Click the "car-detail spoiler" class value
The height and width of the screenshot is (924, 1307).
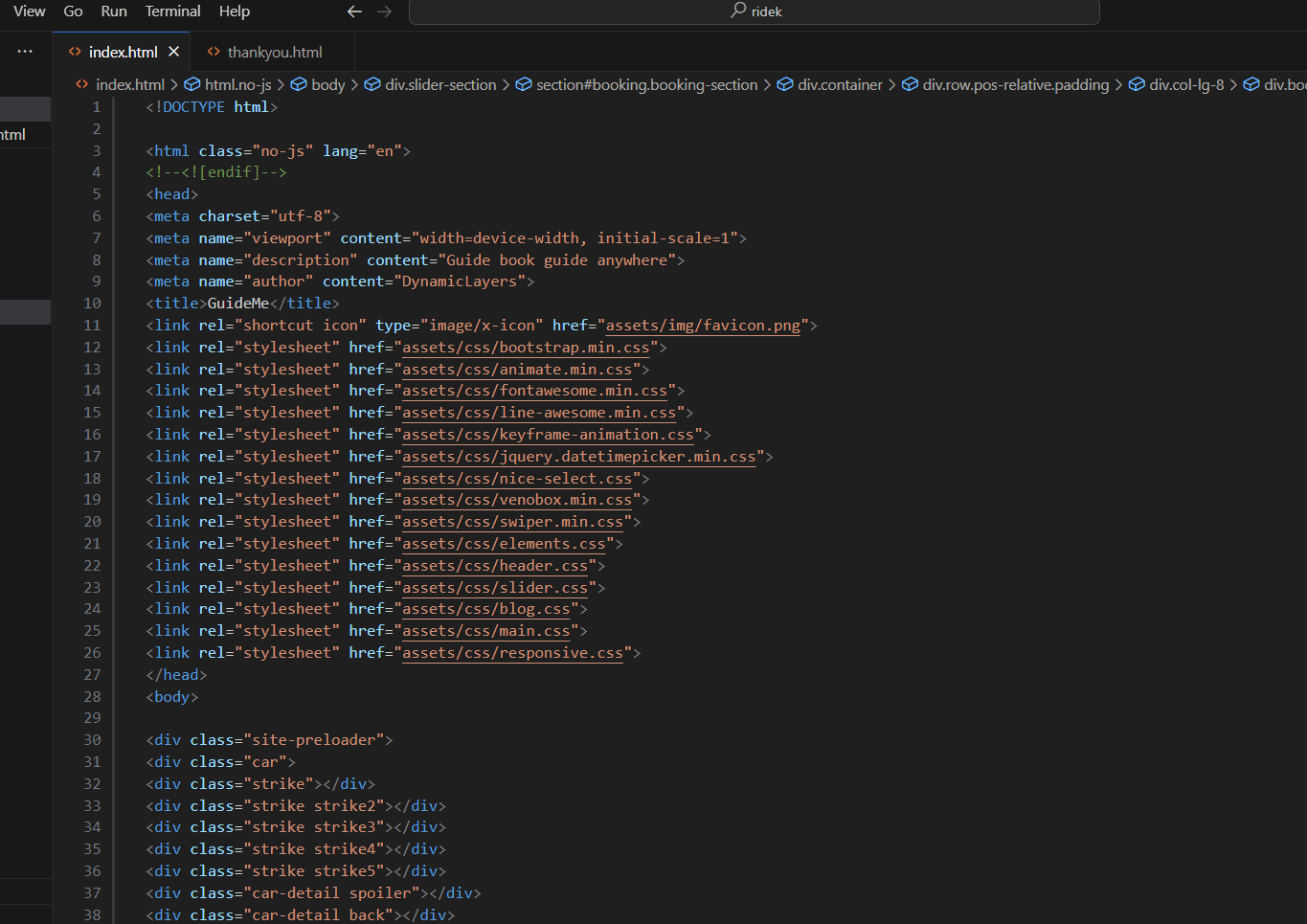coord(331,893)
